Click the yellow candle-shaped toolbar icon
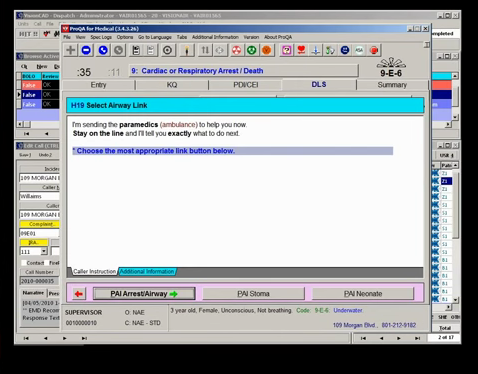Screen dimensions: 478x374 (187, 50)
